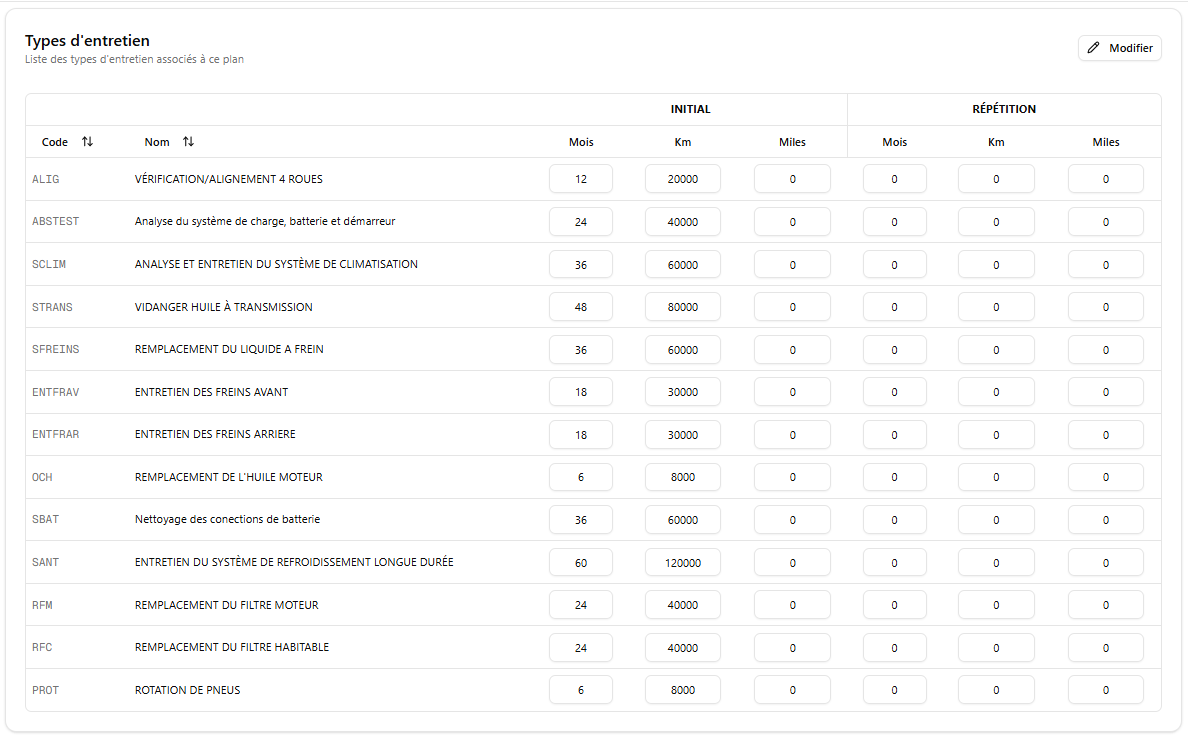Click the PROT code in last row

[45, 690]
